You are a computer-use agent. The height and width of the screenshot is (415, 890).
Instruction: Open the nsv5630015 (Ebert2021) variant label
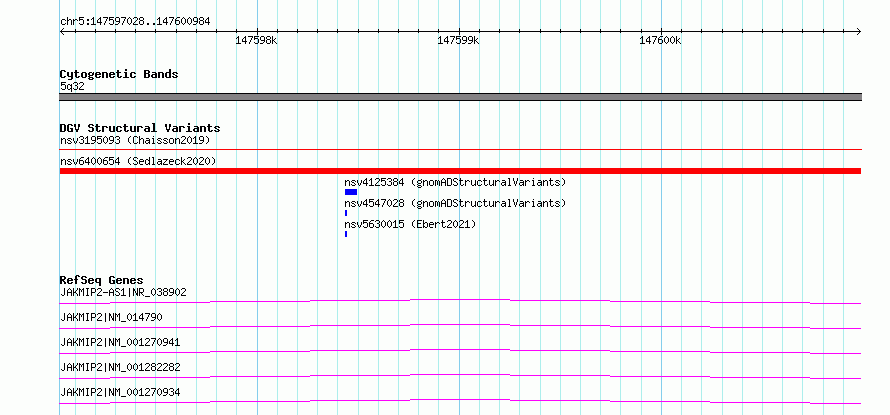point(410,224)
